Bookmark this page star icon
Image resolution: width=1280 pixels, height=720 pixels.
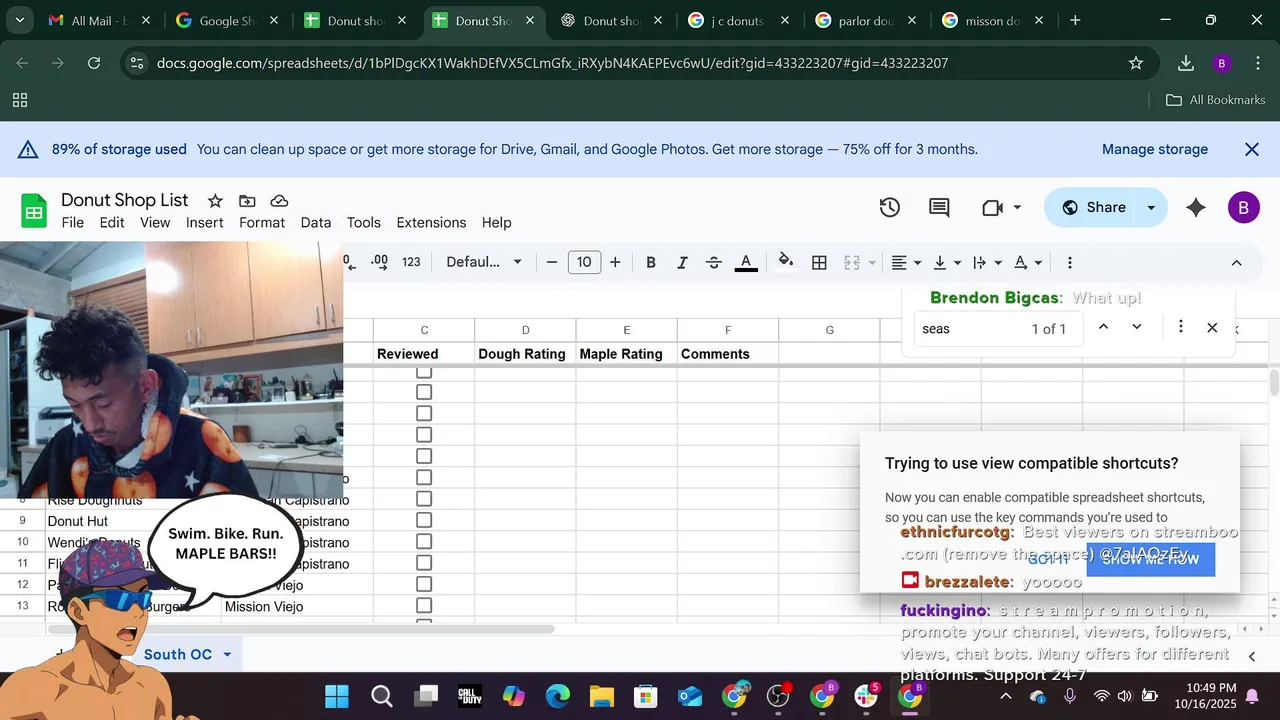(1136, 63)
